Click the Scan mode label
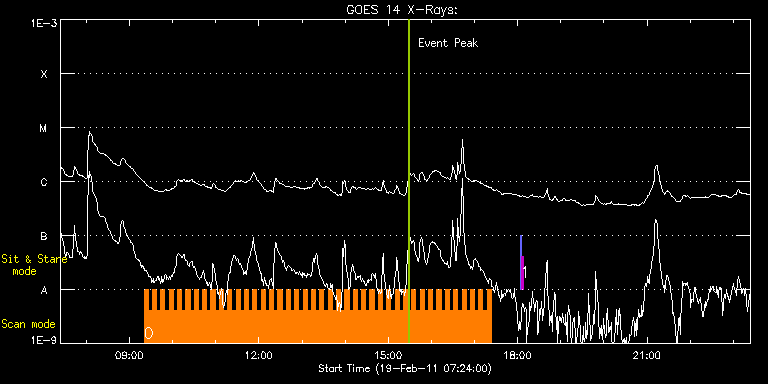This screenshot has height=384, width=768. coord(28,324)
